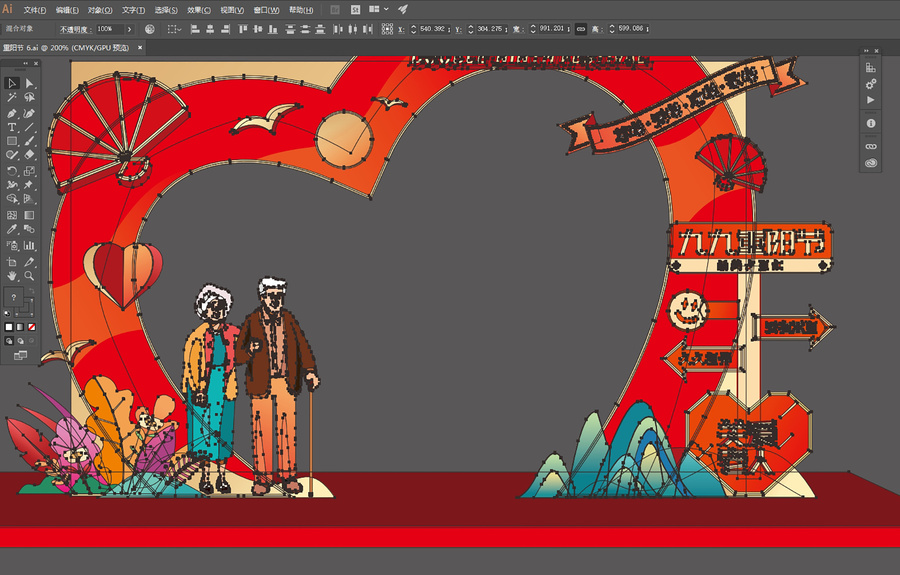
Task: Select the Curvature tool
Action: (29, 113)
